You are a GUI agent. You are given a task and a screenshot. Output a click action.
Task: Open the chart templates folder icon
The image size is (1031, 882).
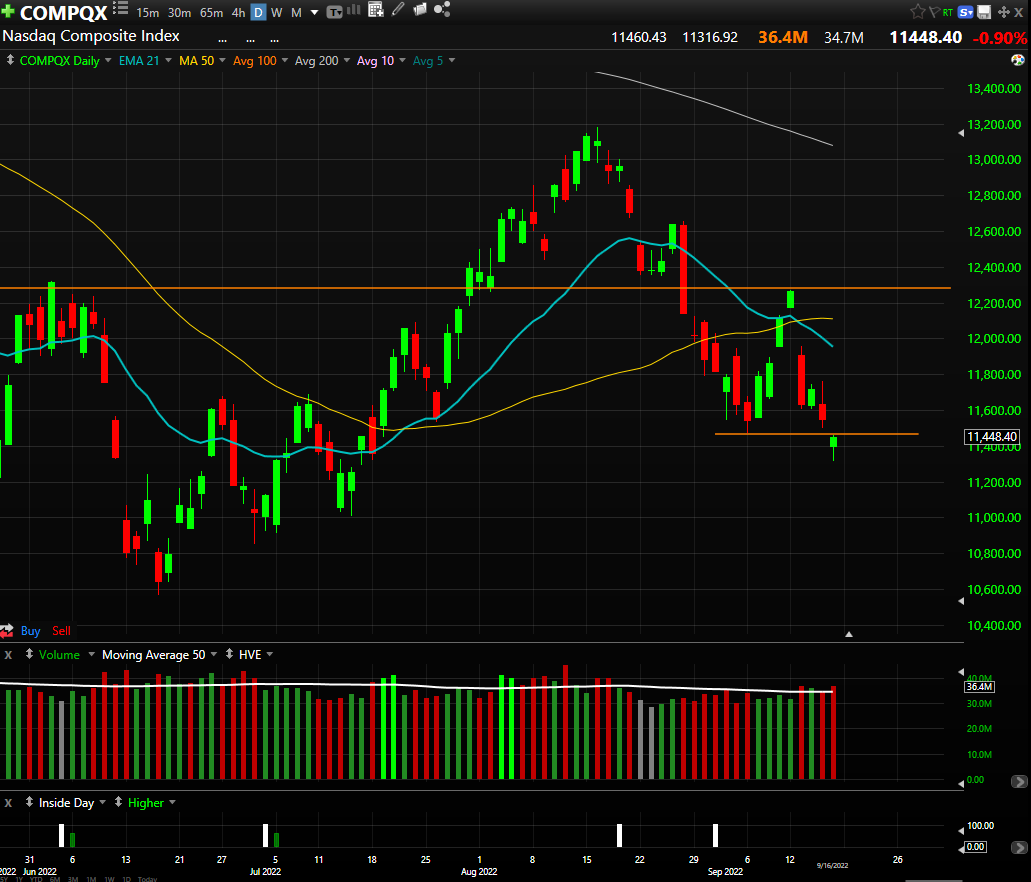point(420,9)
